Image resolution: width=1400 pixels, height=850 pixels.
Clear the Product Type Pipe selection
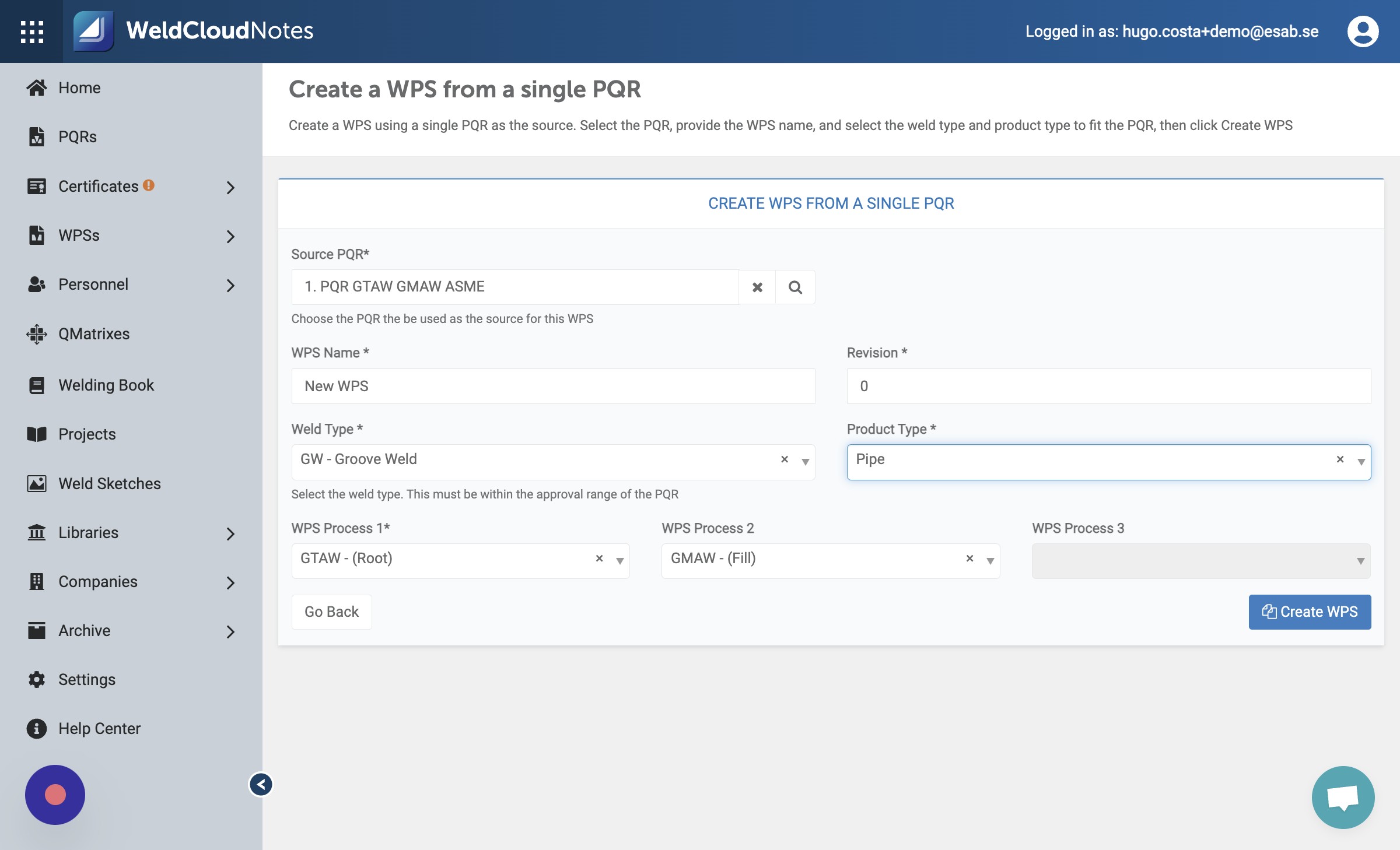(1340, 459)
